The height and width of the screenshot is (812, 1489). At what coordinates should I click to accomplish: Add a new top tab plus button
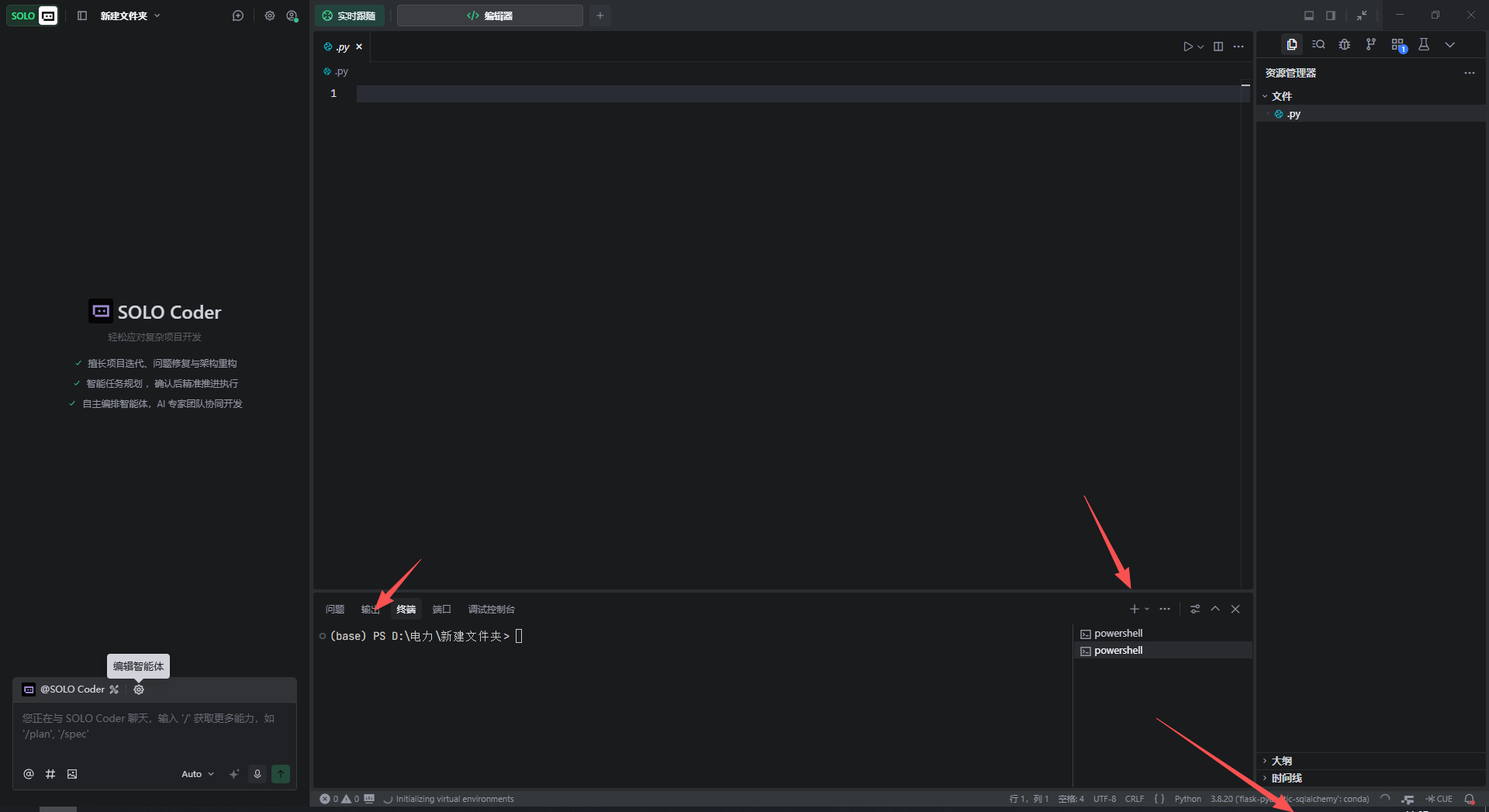coord(600,16)
